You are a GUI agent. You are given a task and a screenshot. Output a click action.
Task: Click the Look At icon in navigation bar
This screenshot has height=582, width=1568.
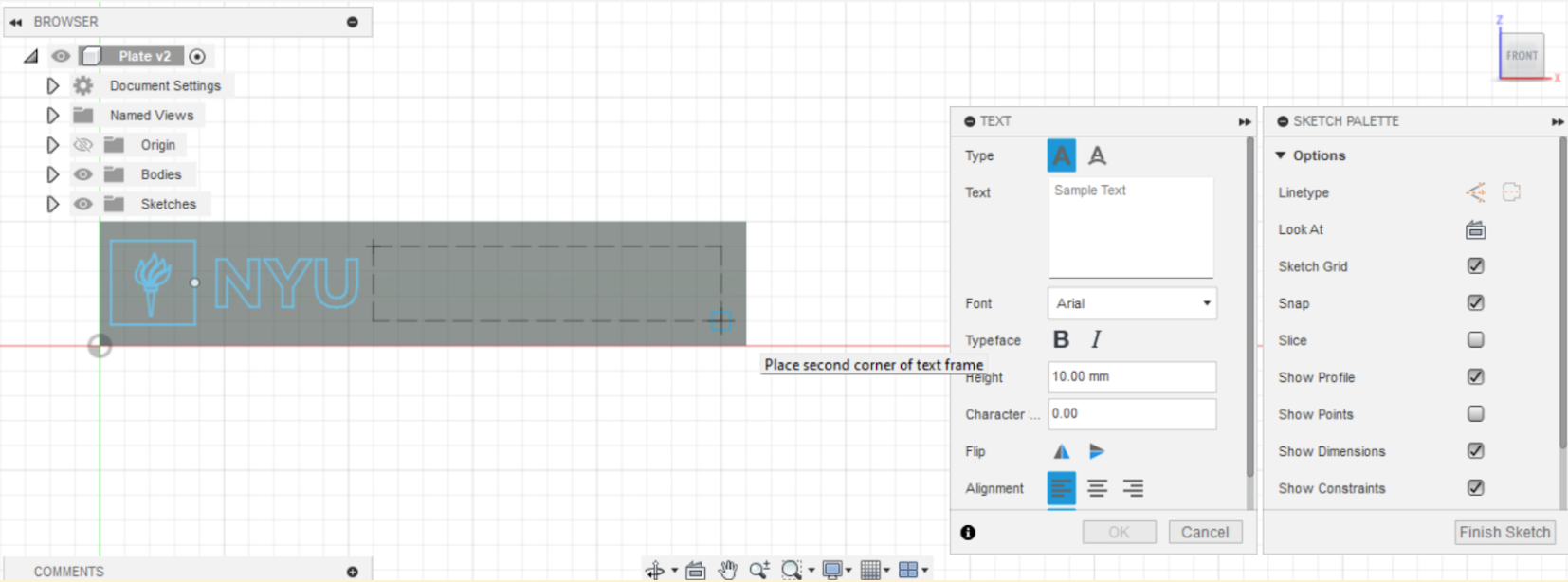tap(695, 570)
